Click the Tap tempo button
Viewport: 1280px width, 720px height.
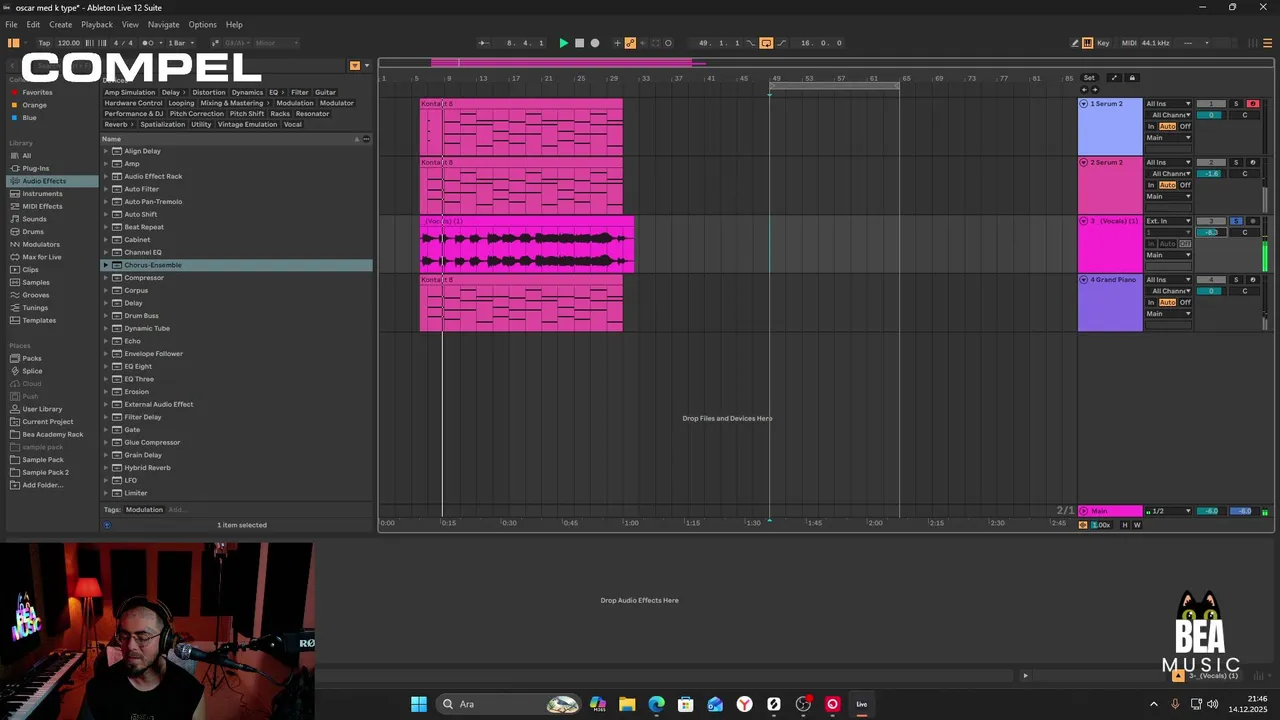click(x=44, y=43)
